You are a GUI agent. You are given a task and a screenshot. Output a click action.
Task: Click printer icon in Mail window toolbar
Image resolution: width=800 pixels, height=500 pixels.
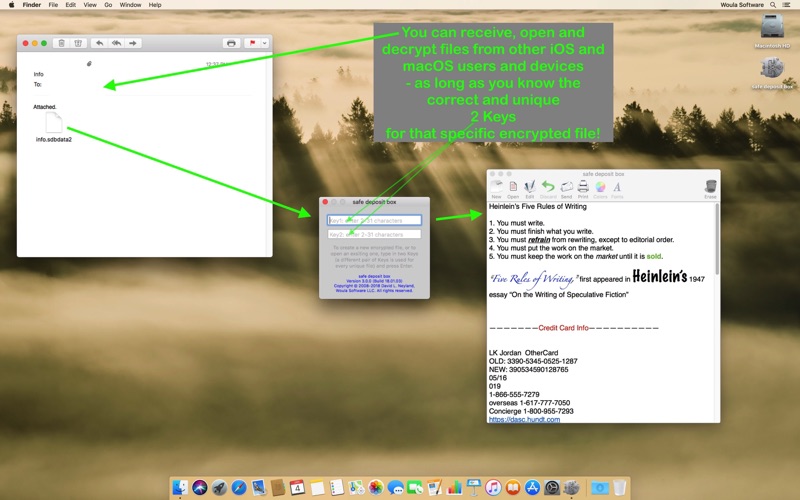pos(231,43)
